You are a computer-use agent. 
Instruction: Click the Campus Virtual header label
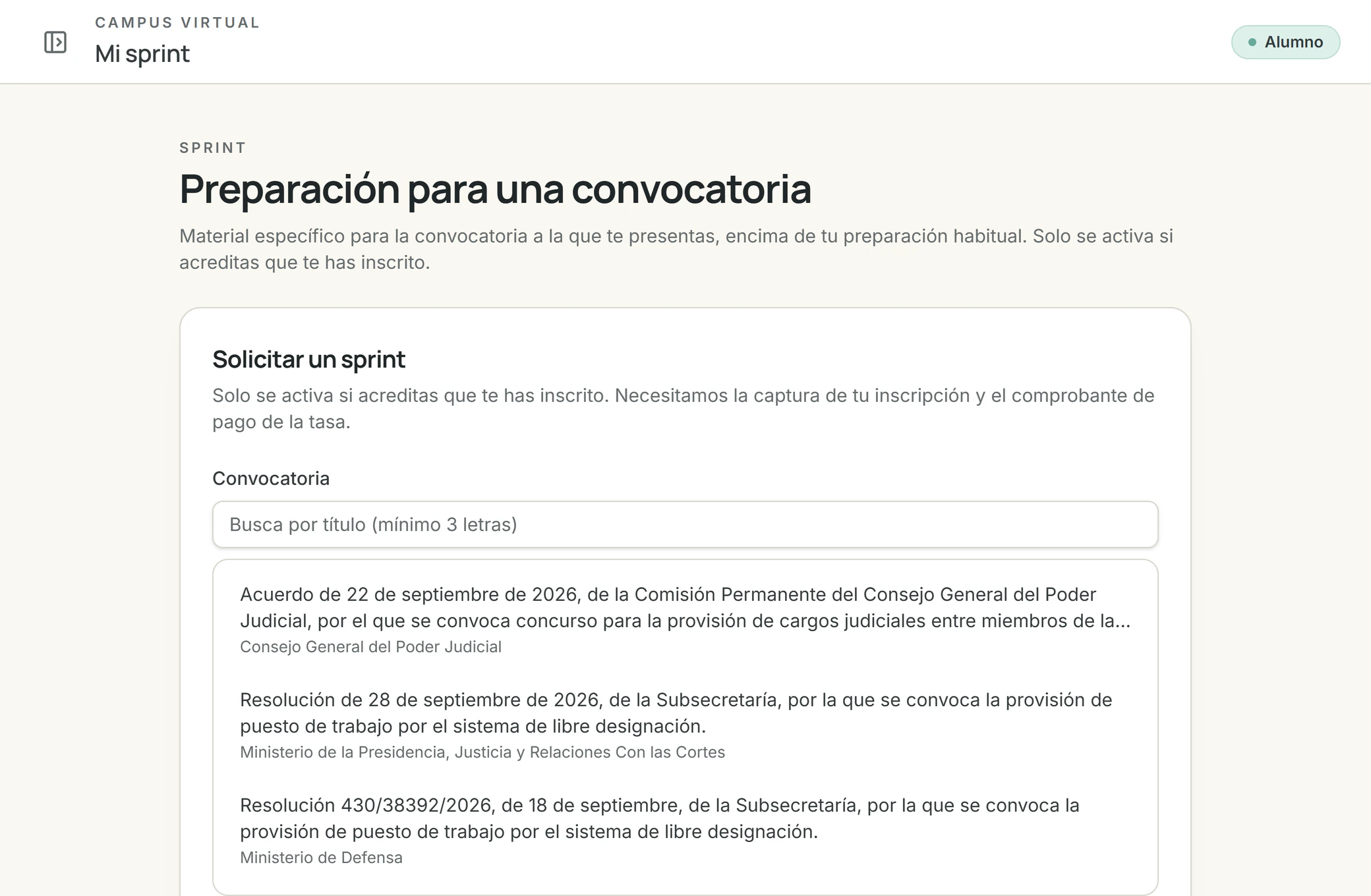point(177,22)
